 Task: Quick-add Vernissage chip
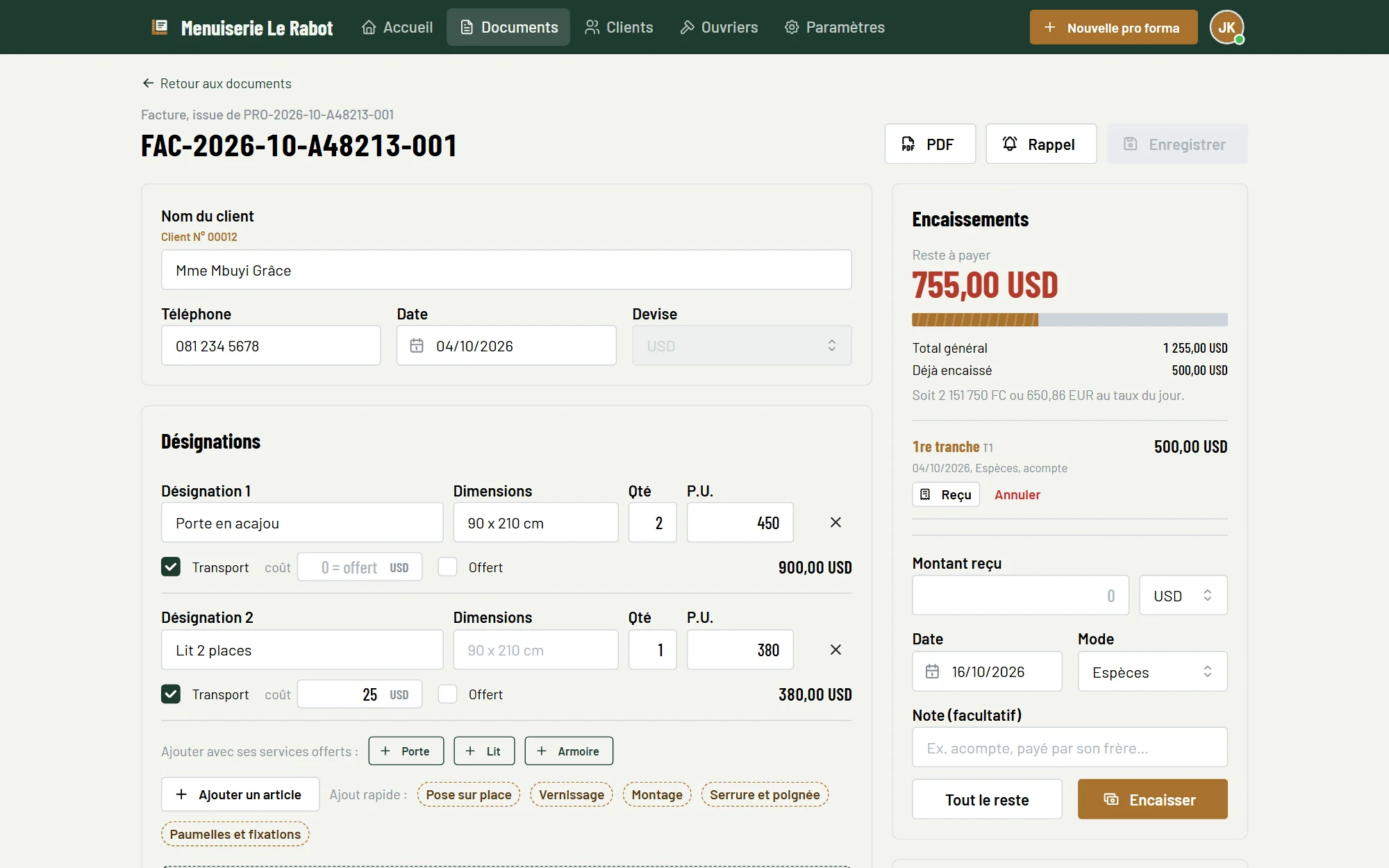pos(572,794)
